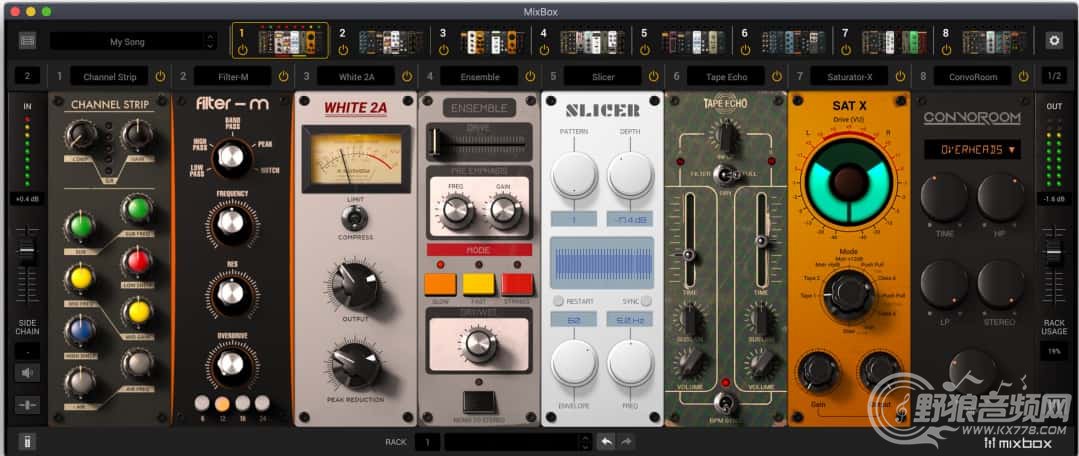Select rack chain 4 thumbnail

pos(592,41)
